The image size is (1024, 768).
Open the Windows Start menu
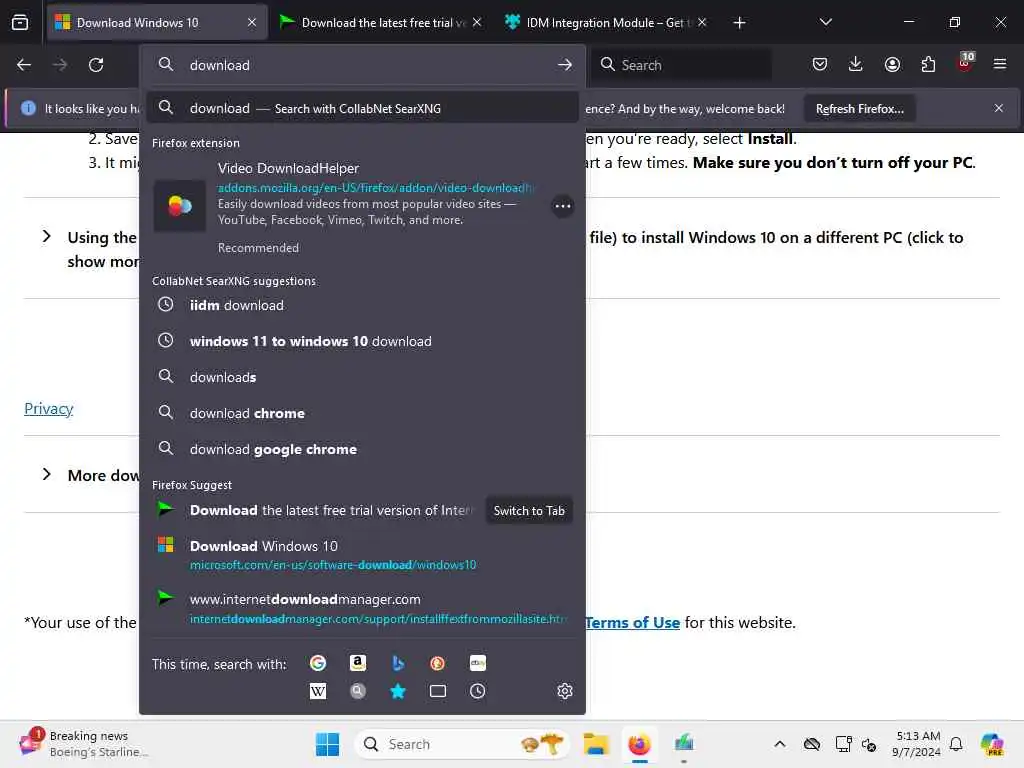tap(327, 744)
